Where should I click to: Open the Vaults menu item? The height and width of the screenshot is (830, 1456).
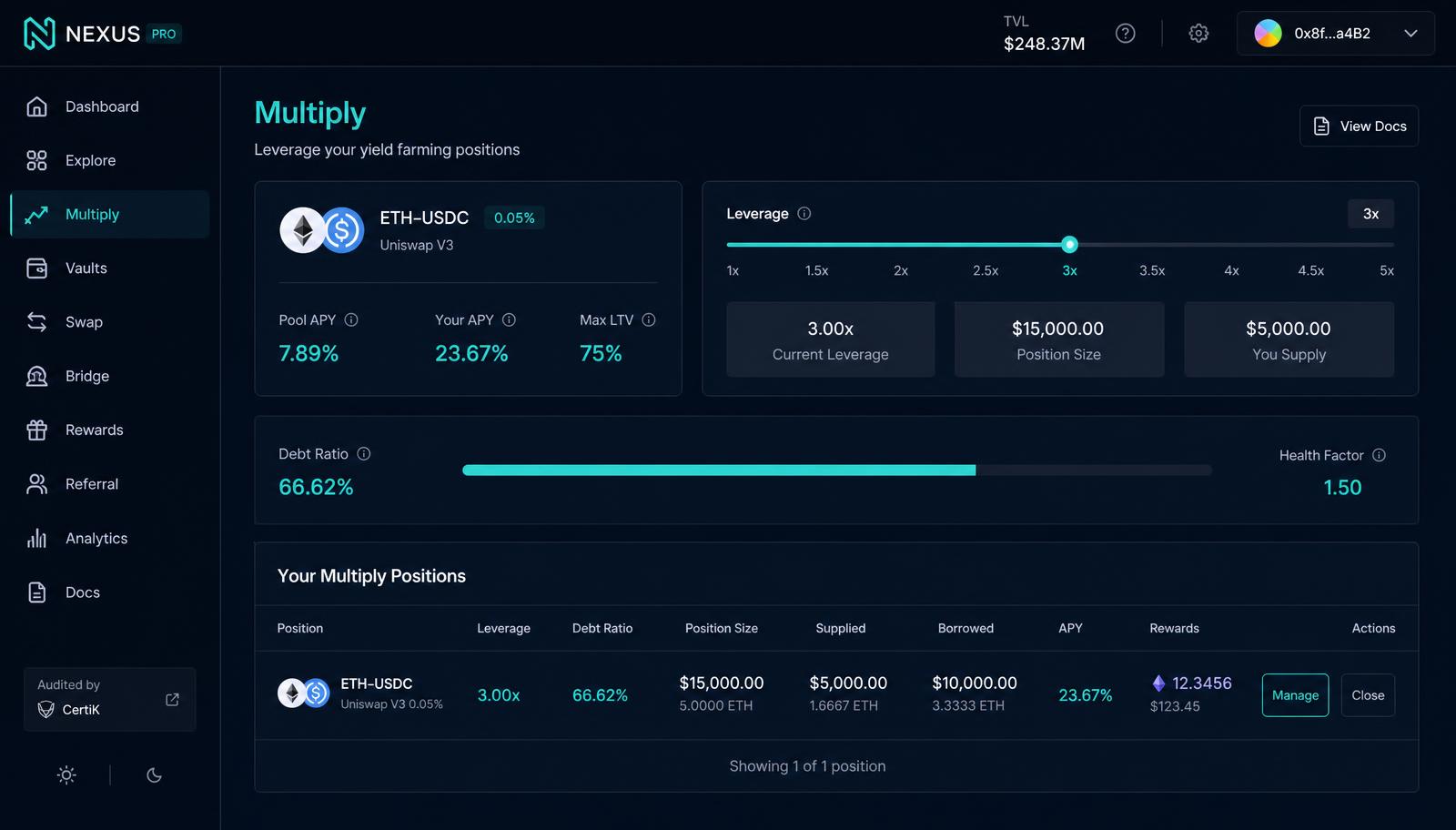click(x=110, y=268)
